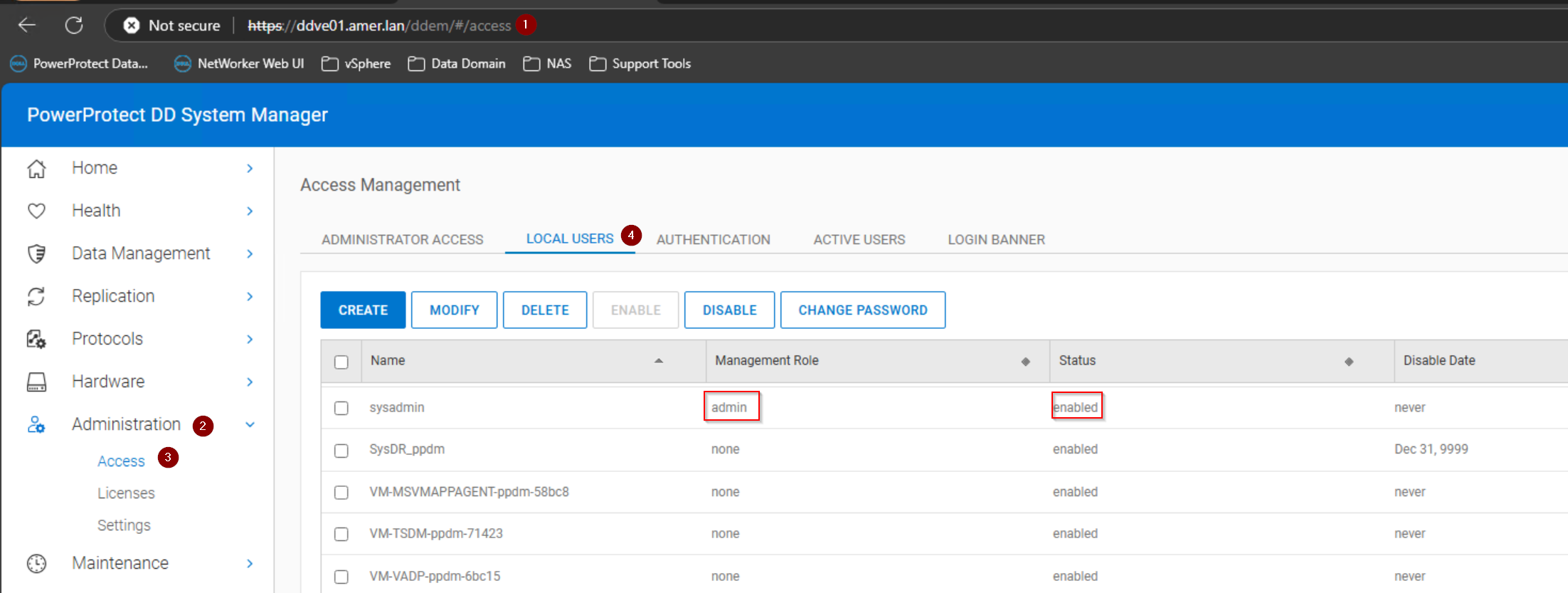Sort by Name column arrow
The image size is (1568, 593).
[x=659, y=361]
